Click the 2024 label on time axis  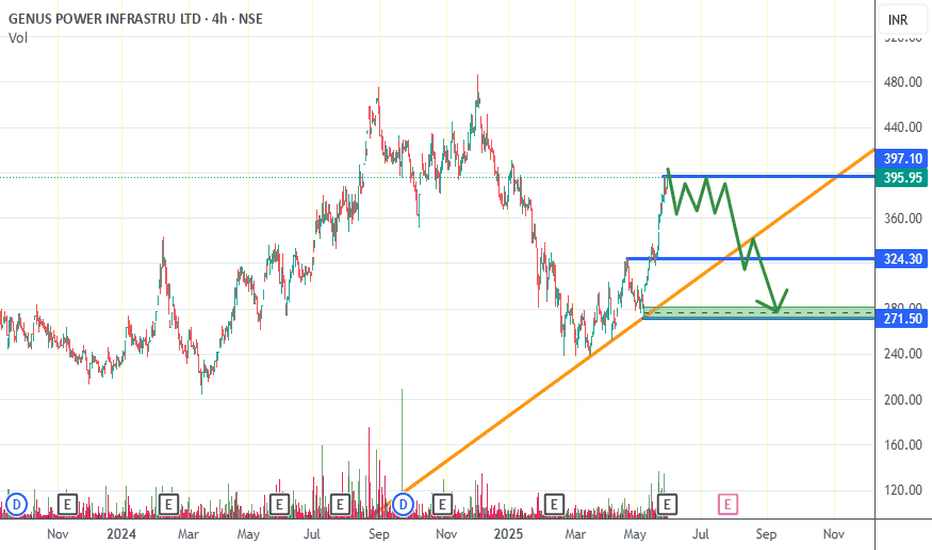click(121, 534)
